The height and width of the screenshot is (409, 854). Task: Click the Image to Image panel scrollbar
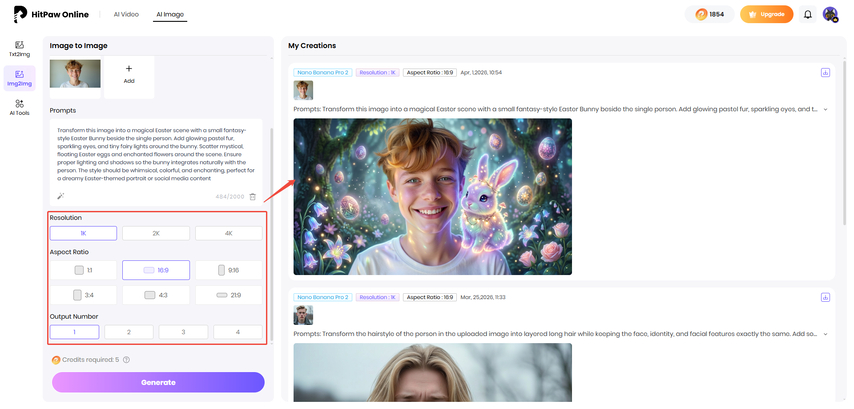272,234
